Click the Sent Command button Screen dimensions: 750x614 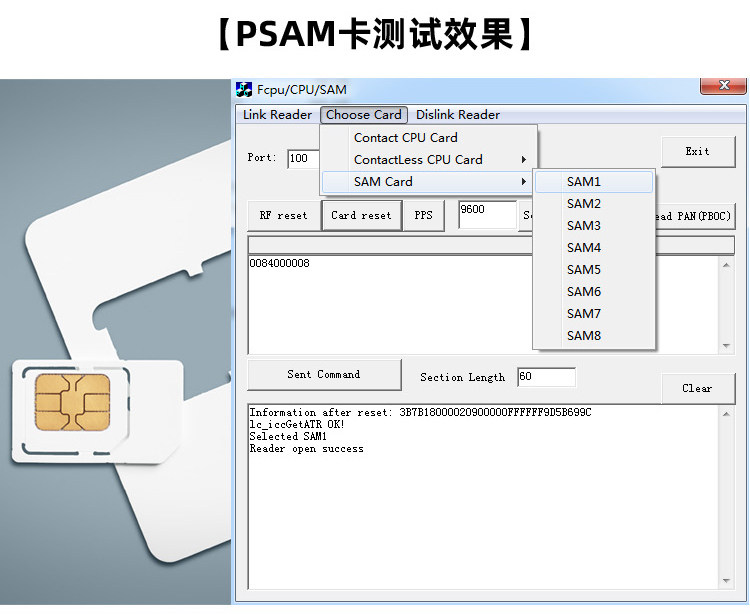click(324, 374)
